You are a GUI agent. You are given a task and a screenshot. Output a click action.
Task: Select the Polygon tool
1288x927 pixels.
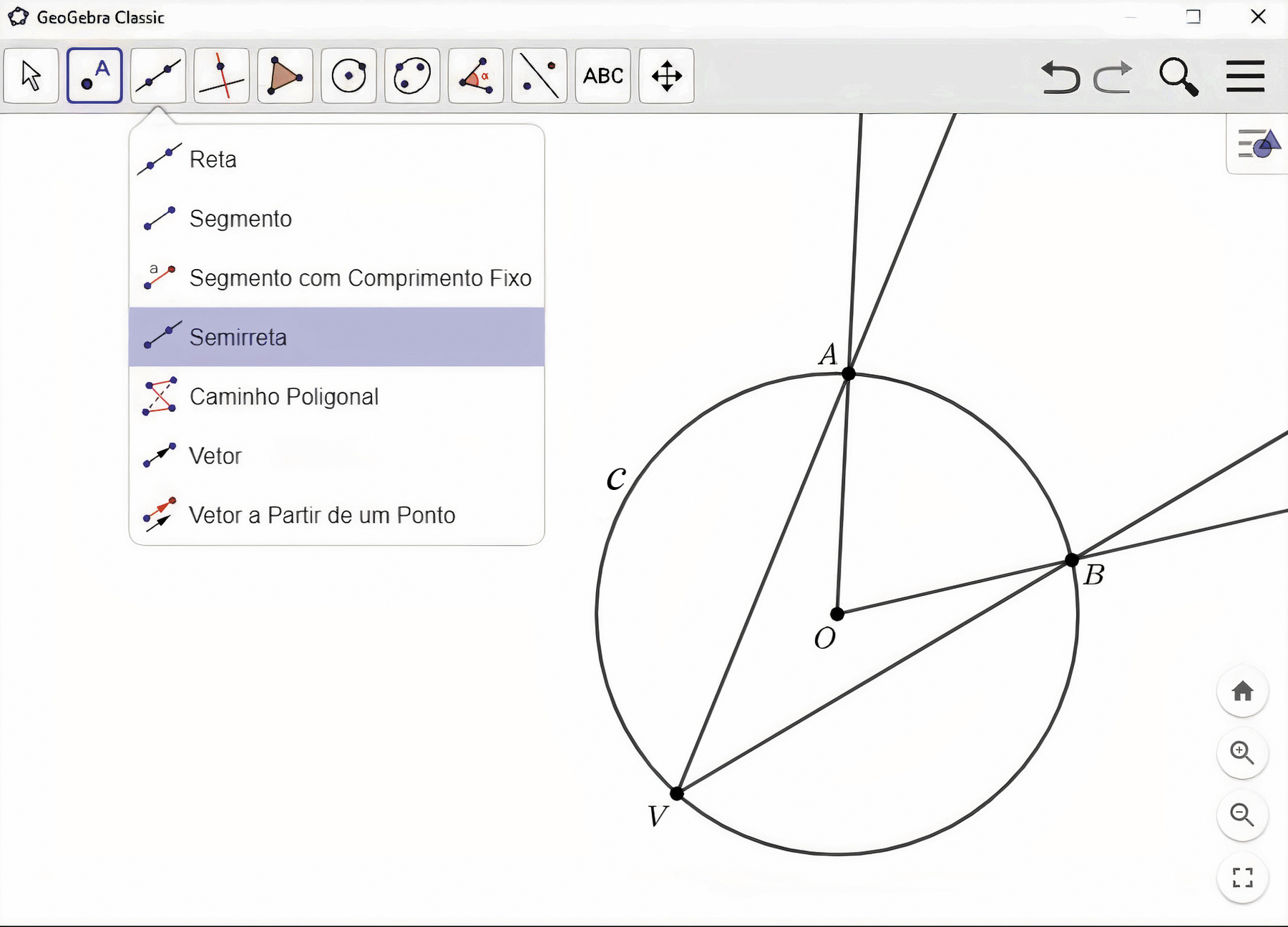tap(286, 76)
